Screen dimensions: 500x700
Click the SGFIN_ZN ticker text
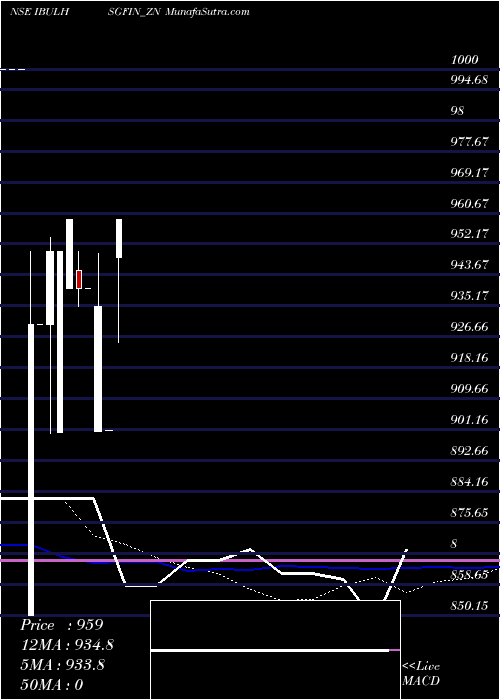pyautogui.click(x=135, y=12)
